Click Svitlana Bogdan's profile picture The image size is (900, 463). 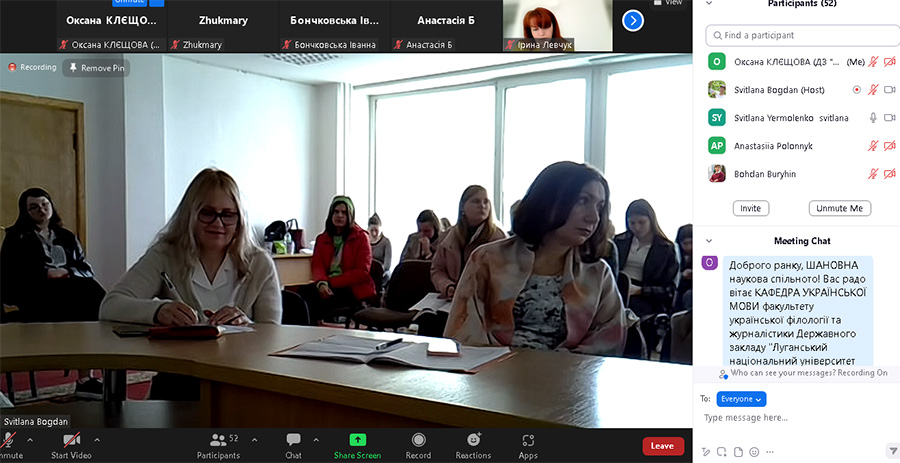pos(716,90)
